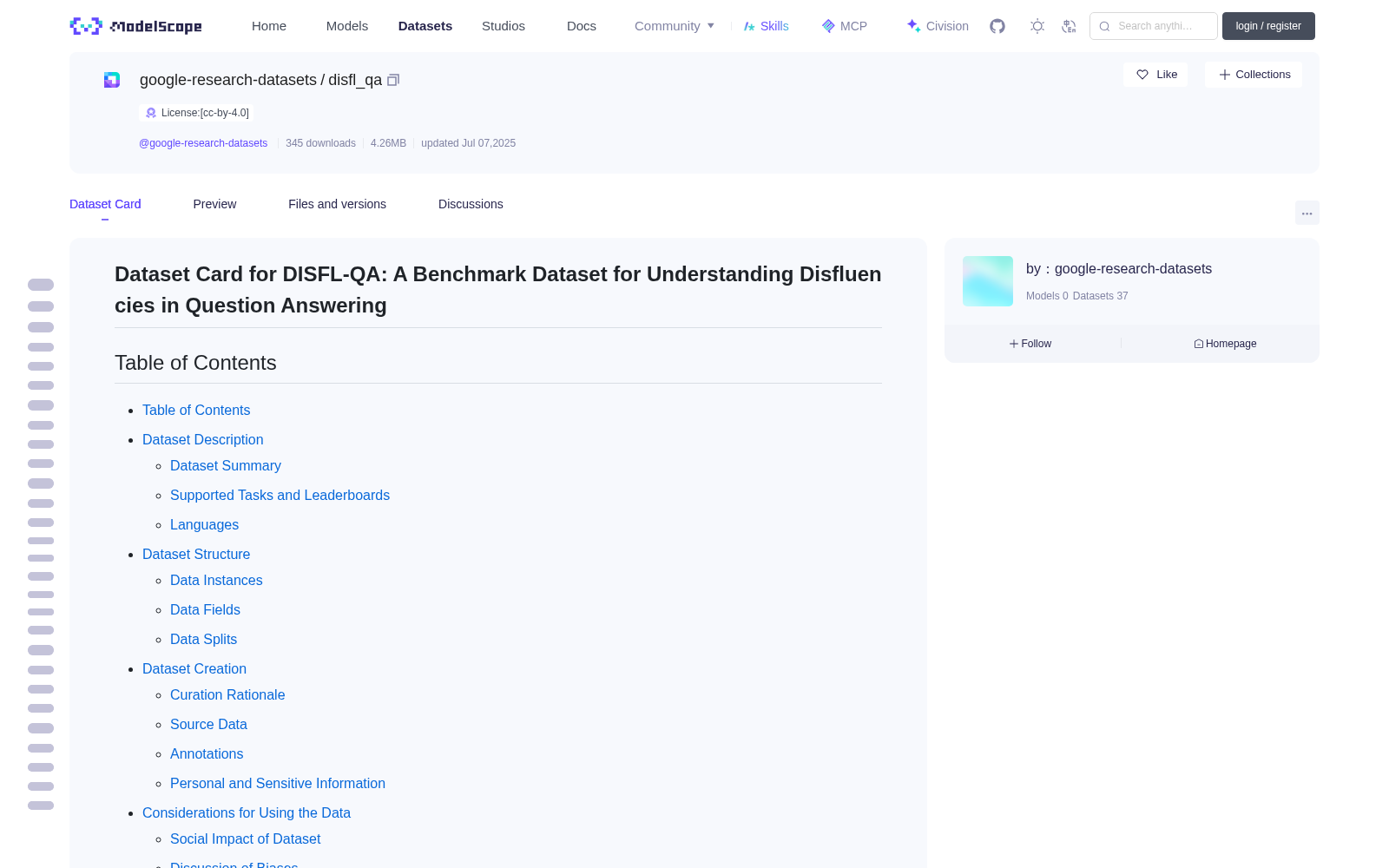The width and height of the screenshot is (1389, 868).
Task: Open the Studios section
Action: (x=504, y=26)
